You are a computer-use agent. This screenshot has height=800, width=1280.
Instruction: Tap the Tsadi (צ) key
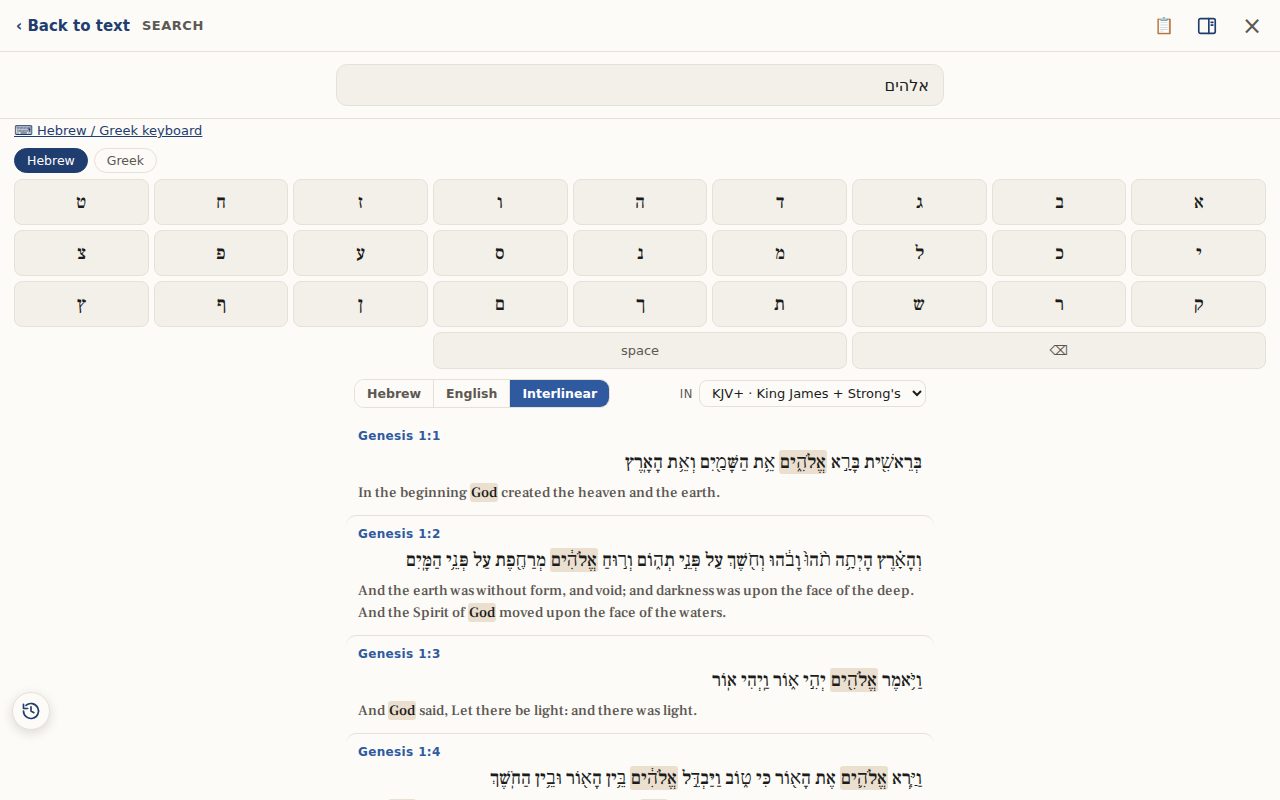point(81,253)
